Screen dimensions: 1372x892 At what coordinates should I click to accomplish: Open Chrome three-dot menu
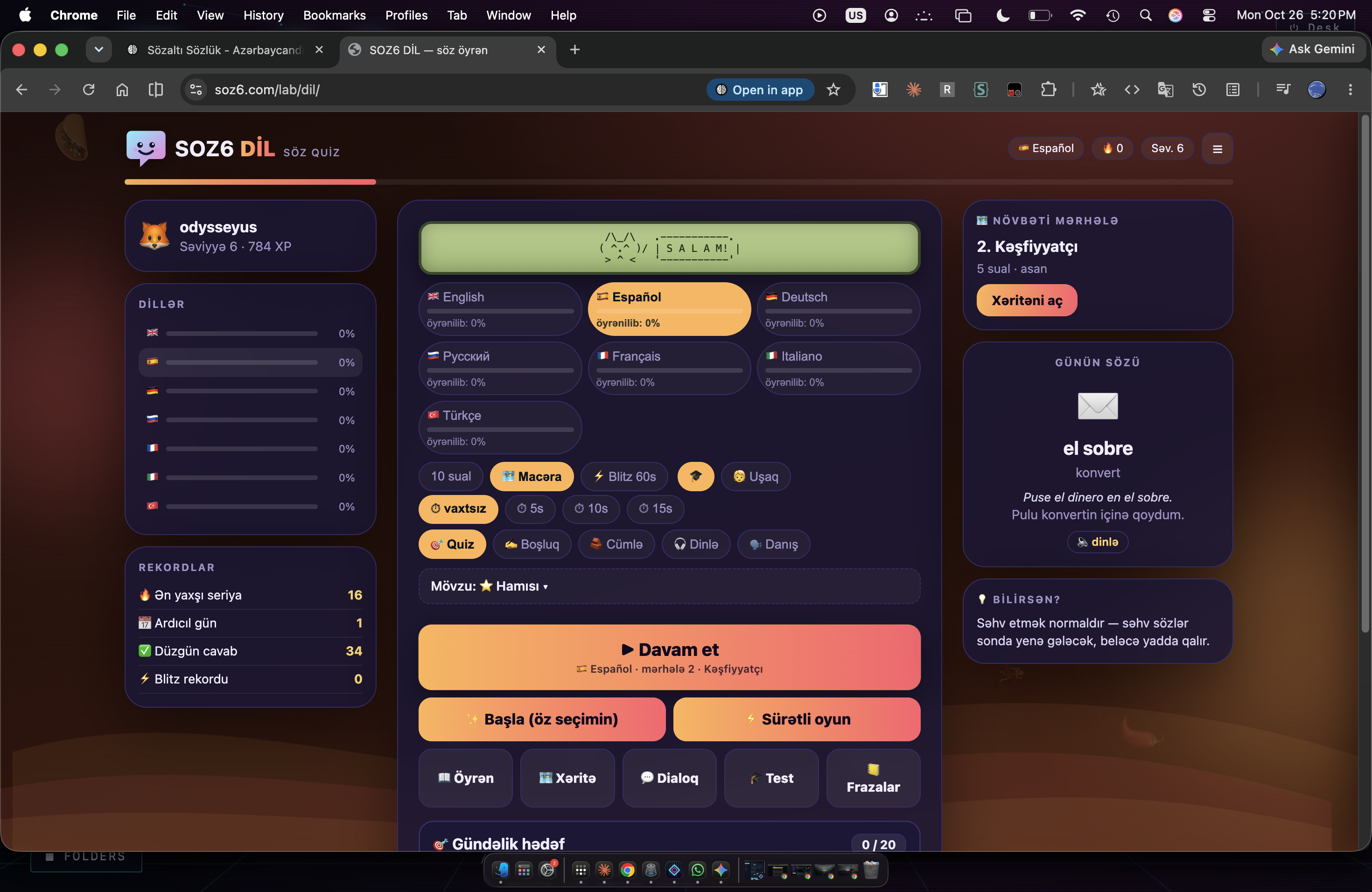[1350, 89]
